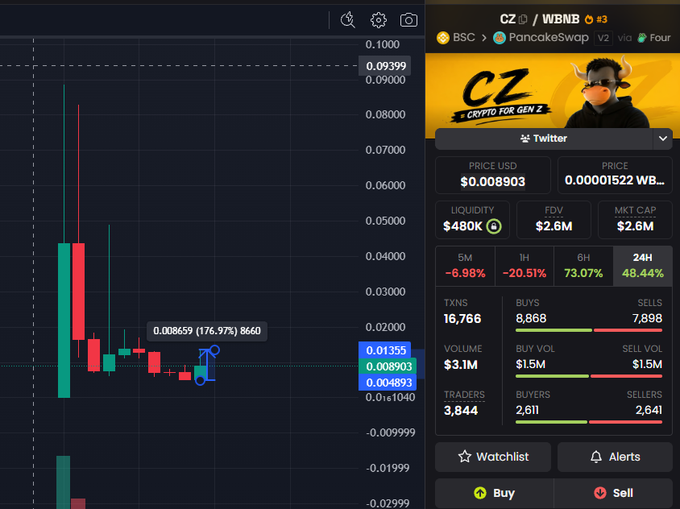Click the price-range label 0.008659 (176.97%)
Screen dimensions: 680x509
pos(207,331)
